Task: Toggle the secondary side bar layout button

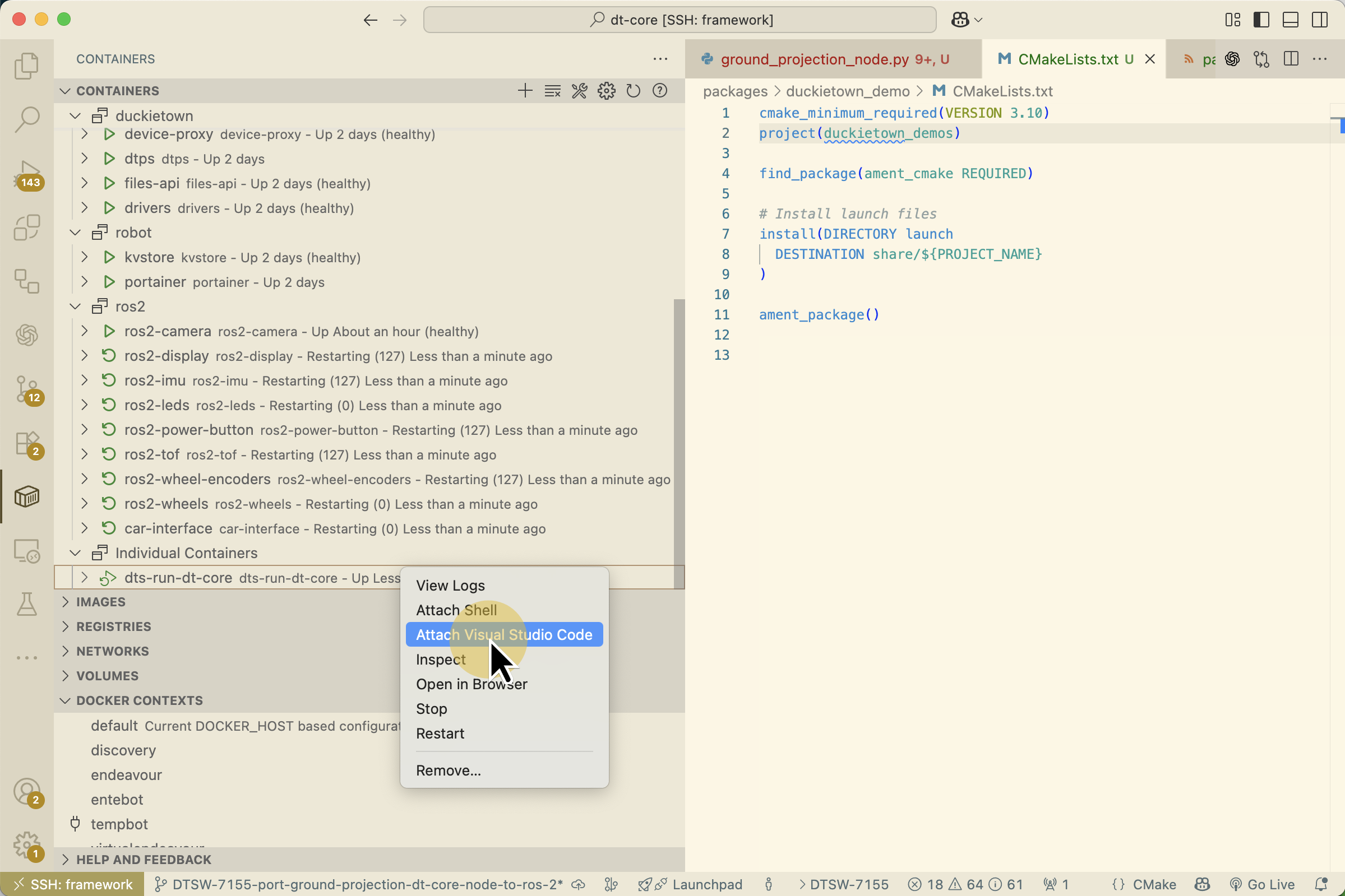Action: pyautogui.click(x=1319, y=20)
